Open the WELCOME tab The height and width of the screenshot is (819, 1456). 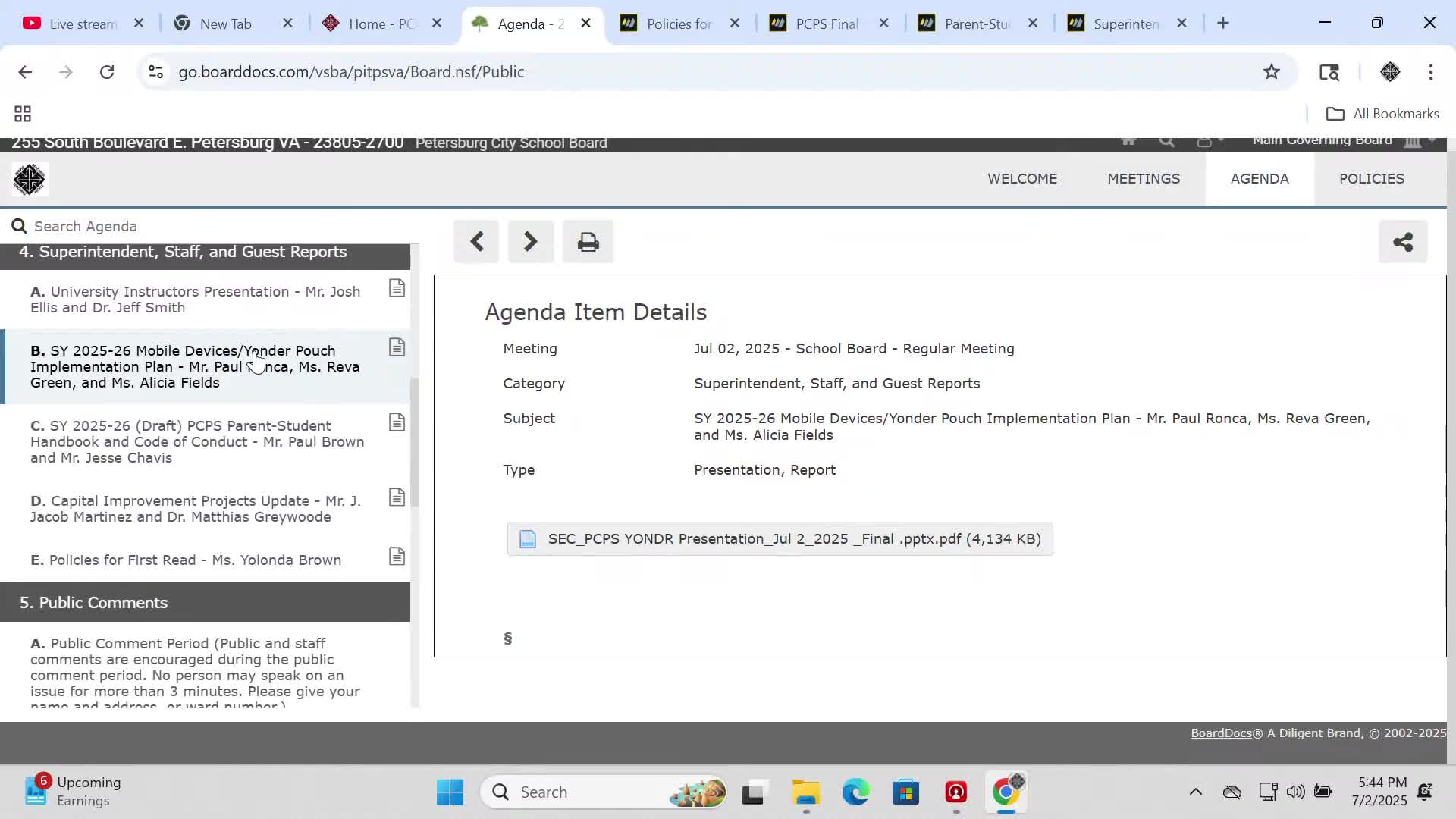click(x=1021, y=179)
